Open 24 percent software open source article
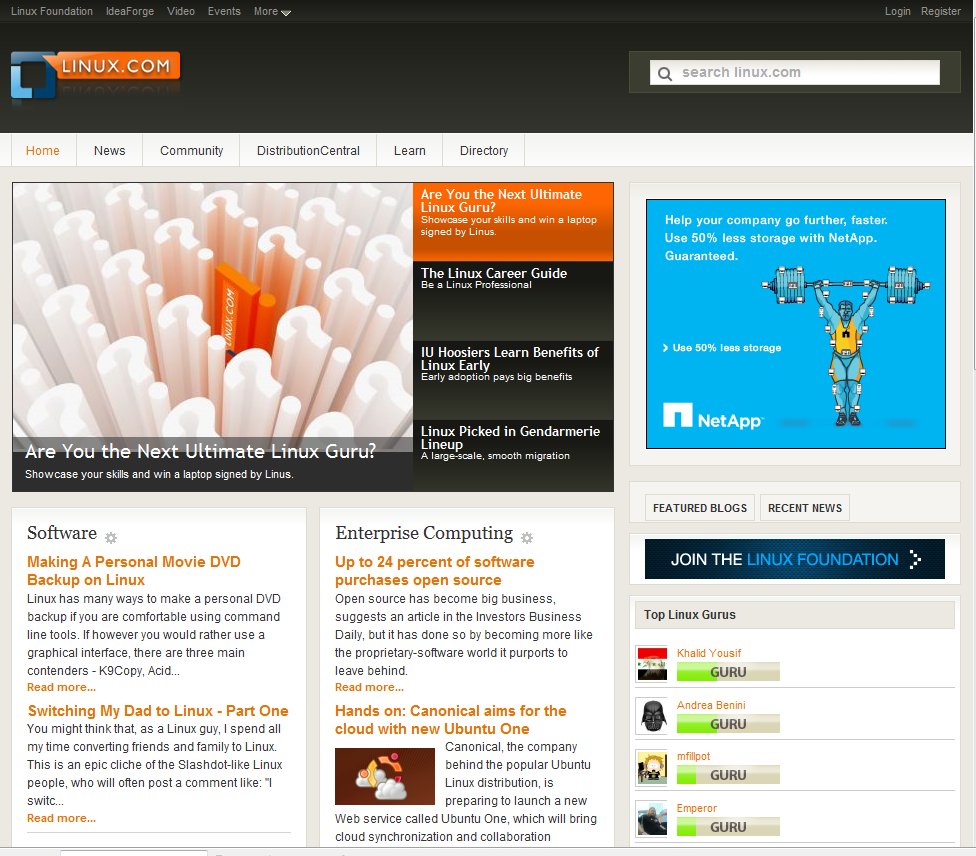The width and height of the screenshot is (976, 856). [x=434, y=571]
